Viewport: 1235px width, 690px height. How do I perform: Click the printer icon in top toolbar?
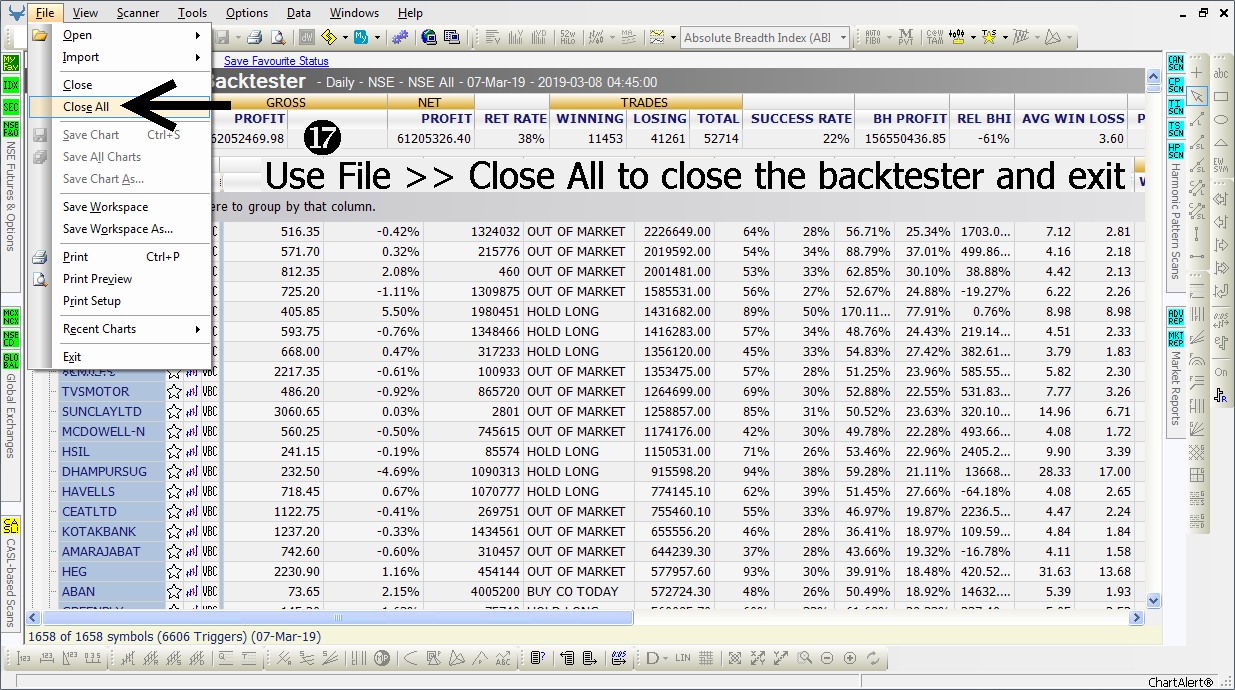(x=254, y=38)
